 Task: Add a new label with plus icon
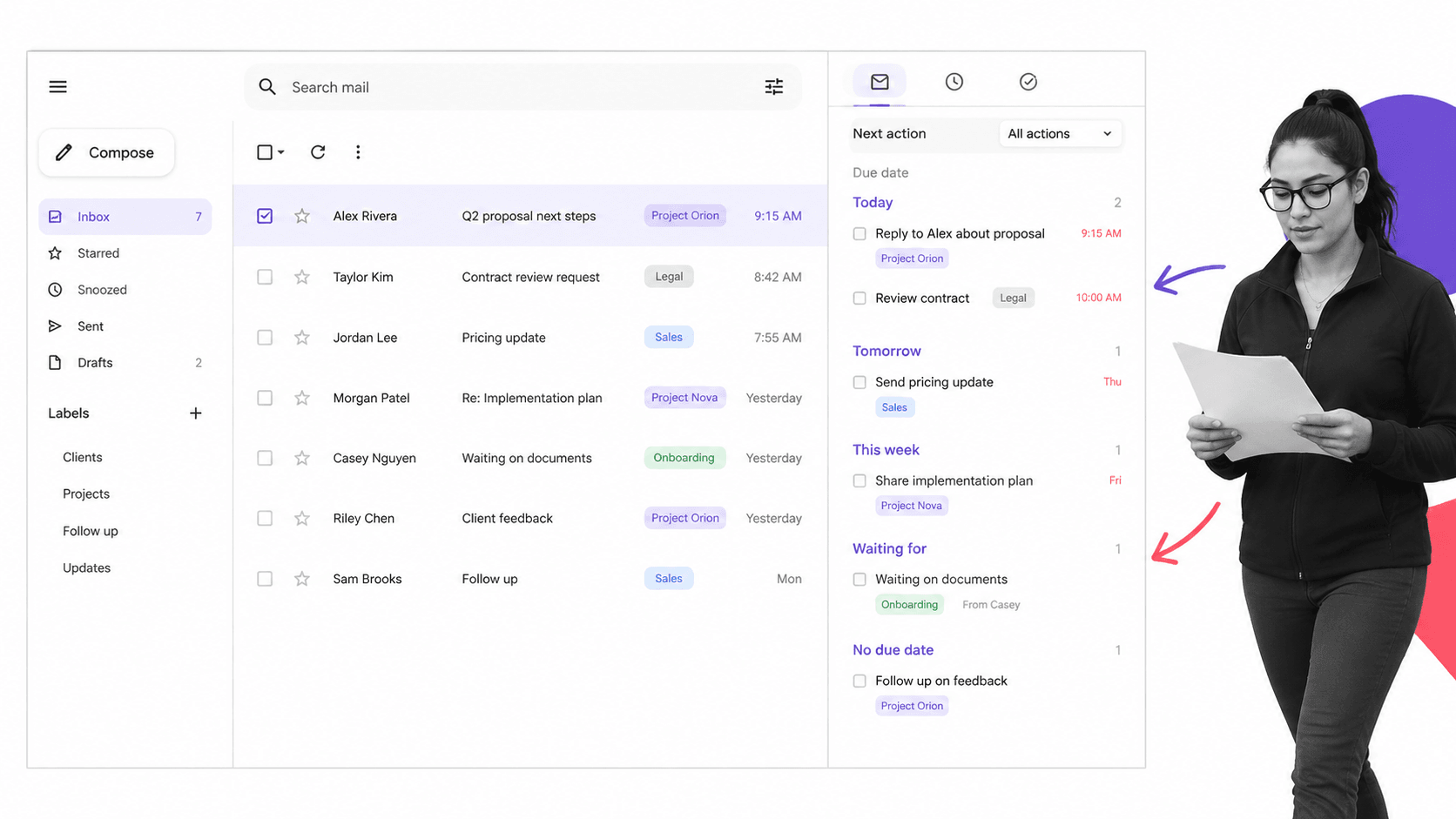(196, 413)
